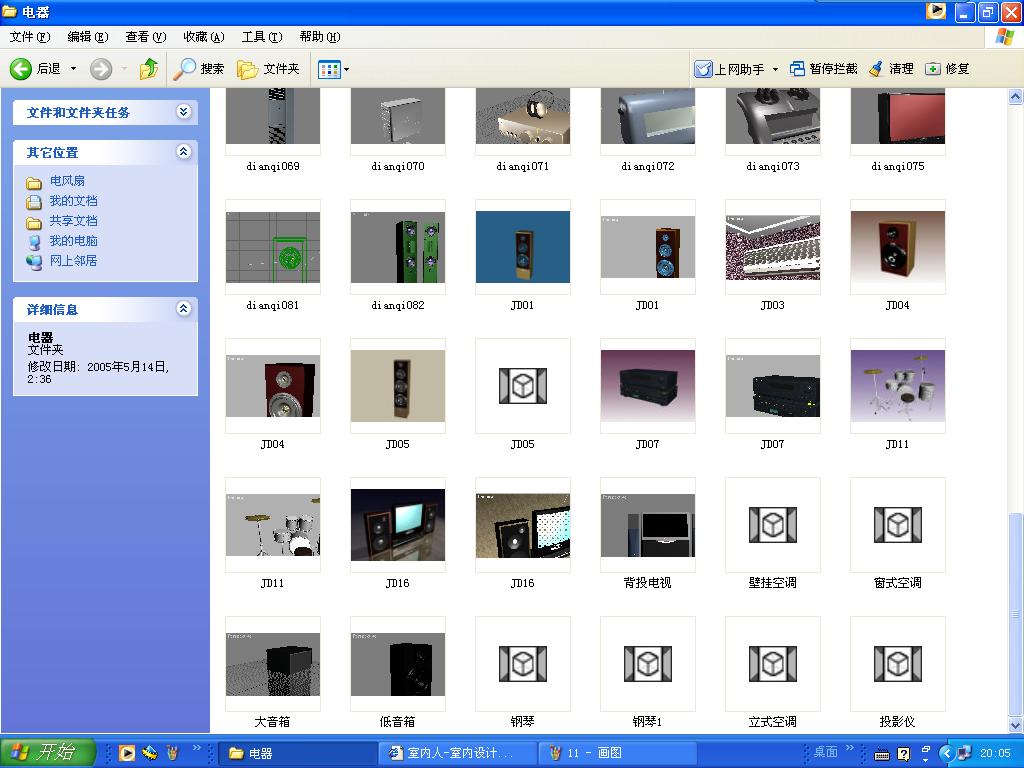This screenshot has height=768, width=1024.
Task: Click the dianqi073 file name
Action: tap(773, 167)
